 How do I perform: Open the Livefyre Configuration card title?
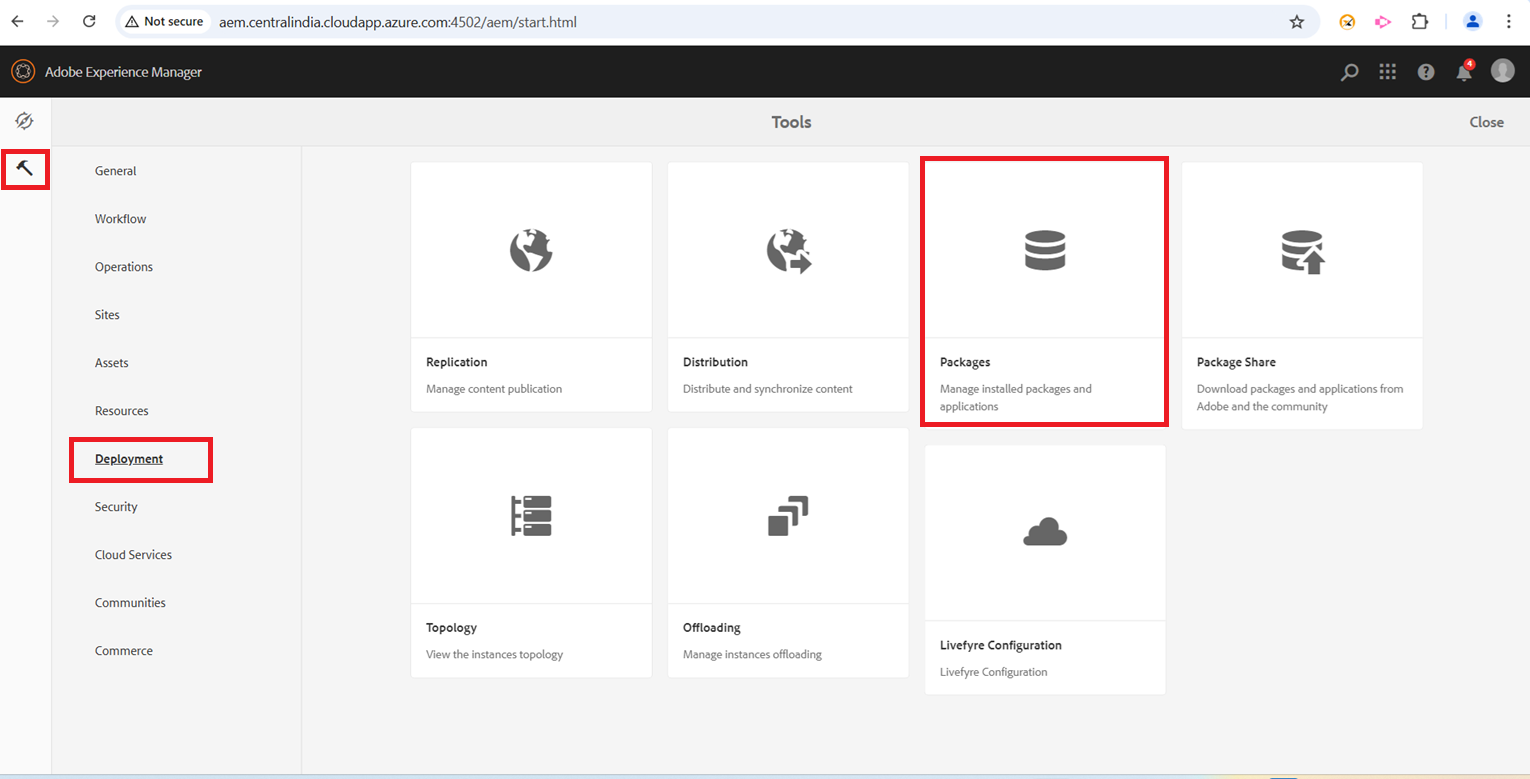(1001, 645)
